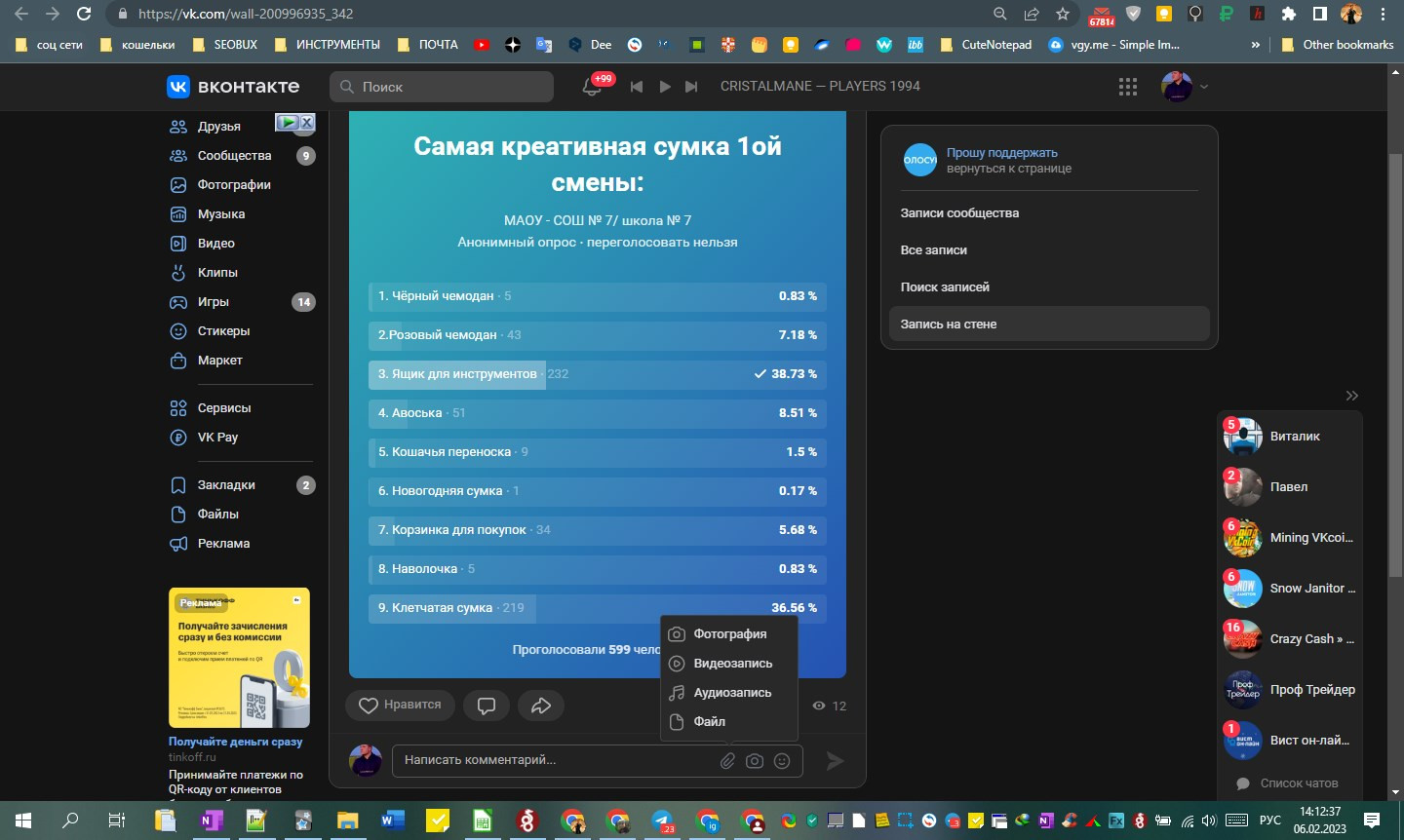The image size is (1404, 840).
Task: Open the Прошу поддержать community link
Action: [x=1001, y=153]
